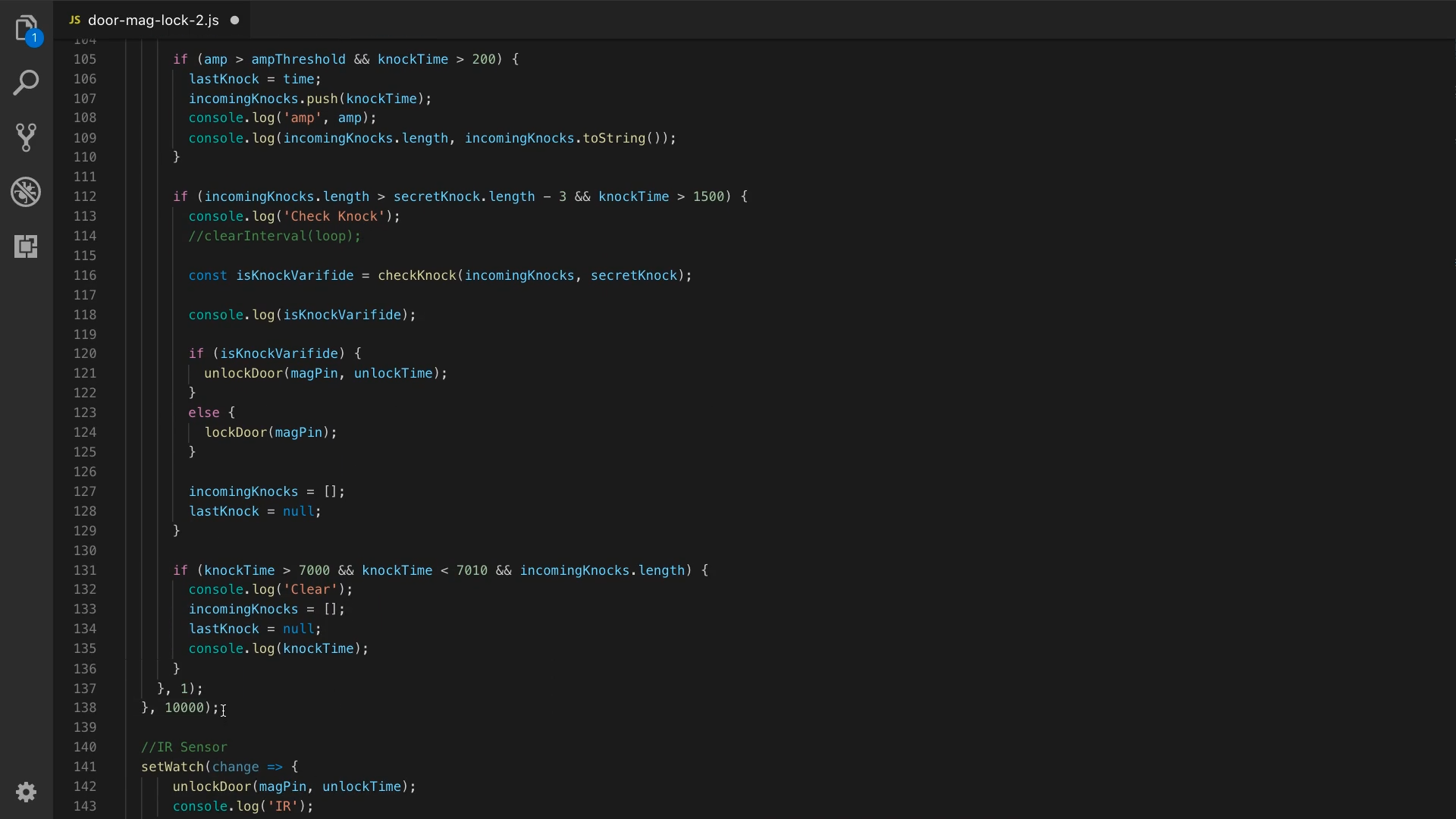1456x819 pixels.
Task: Click the 'Clear' string in console.log
Action: click(x=310, y=589)
